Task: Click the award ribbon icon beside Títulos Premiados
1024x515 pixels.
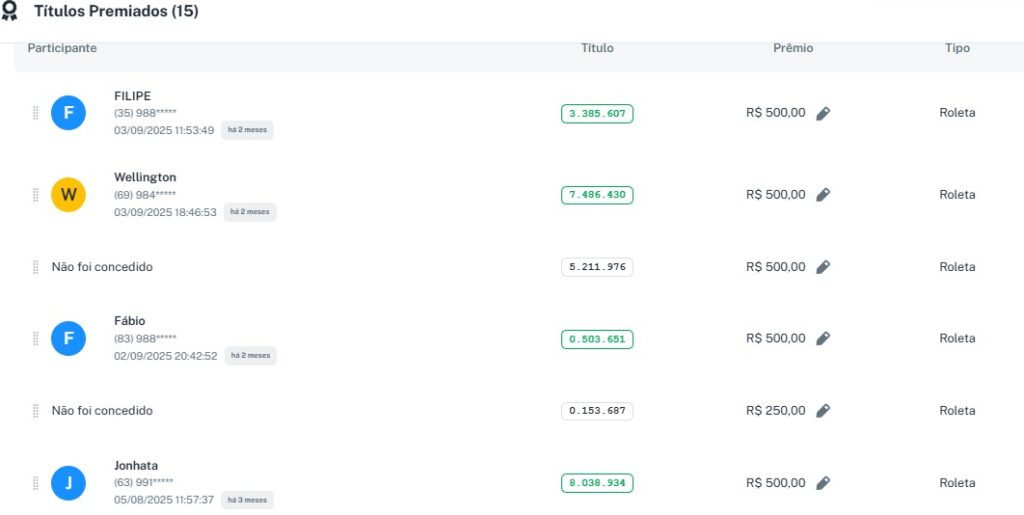Action: click(10, 11)
